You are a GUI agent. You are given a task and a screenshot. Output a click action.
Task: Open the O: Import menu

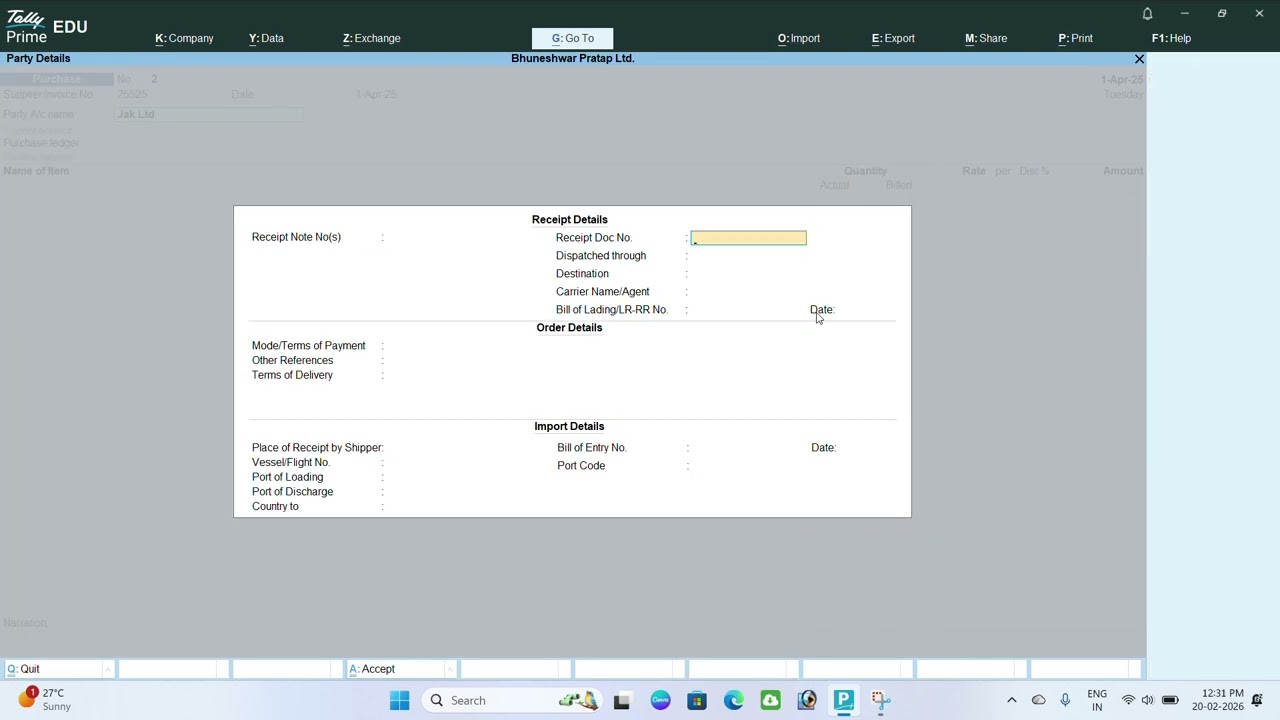point(799,38)
